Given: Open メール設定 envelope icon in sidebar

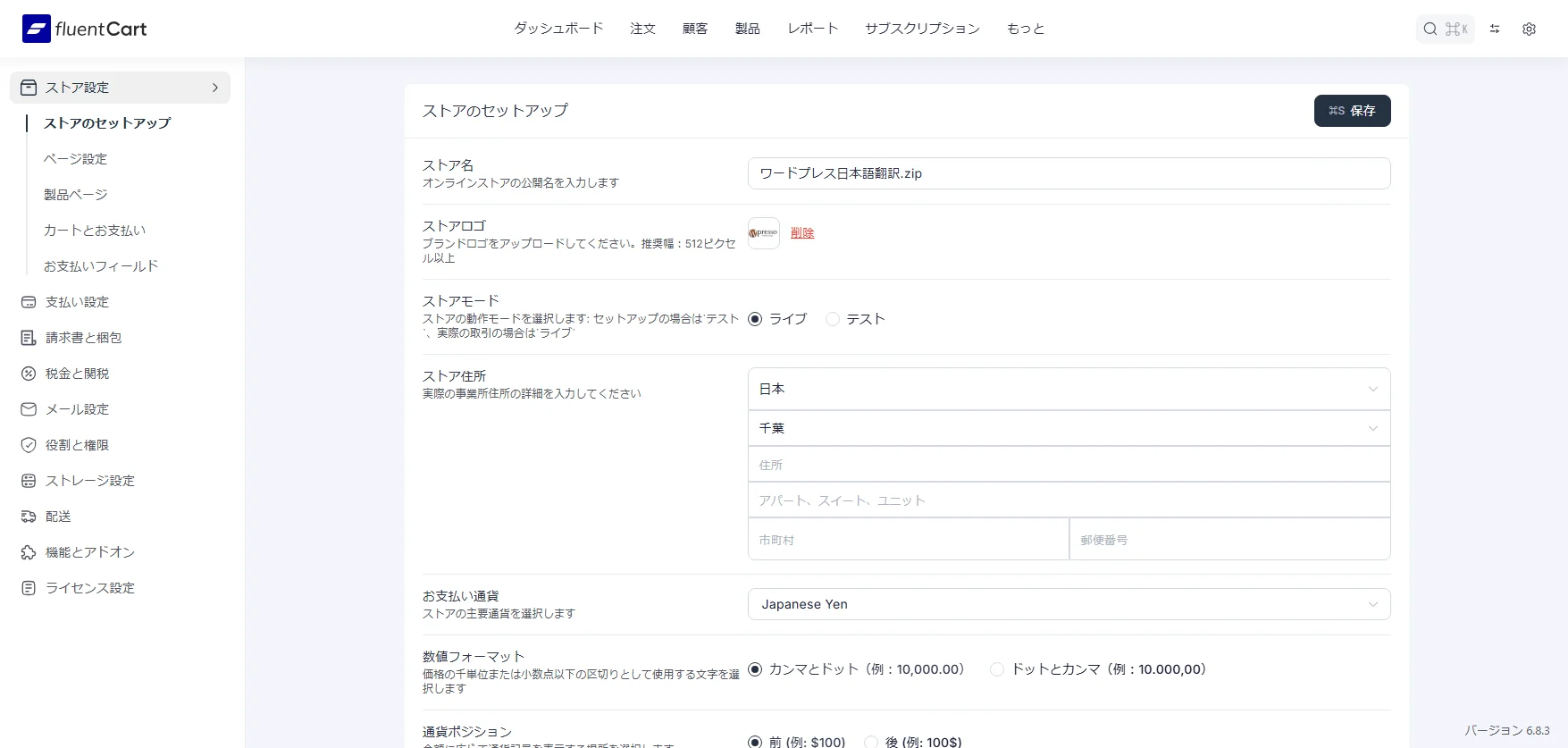Looking at the screenshot, I should point(29,409).
